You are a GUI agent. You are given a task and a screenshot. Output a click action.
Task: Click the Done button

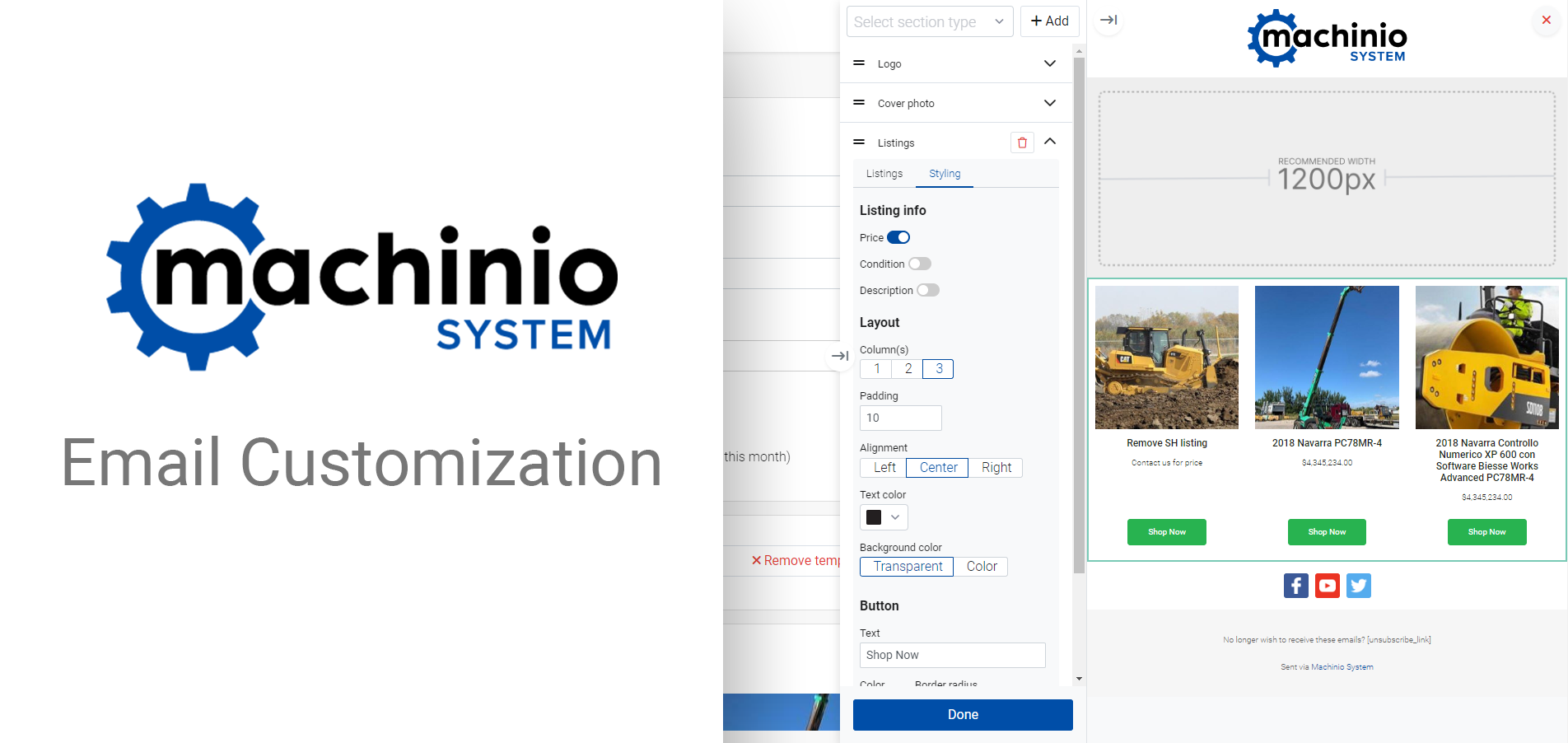click(963, 715)
